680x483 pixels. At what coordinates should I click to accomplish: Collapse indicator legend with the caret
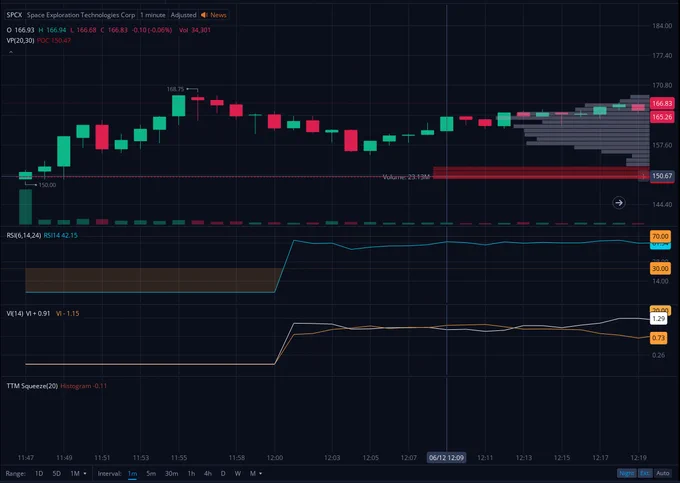click(x=11, y=52)
